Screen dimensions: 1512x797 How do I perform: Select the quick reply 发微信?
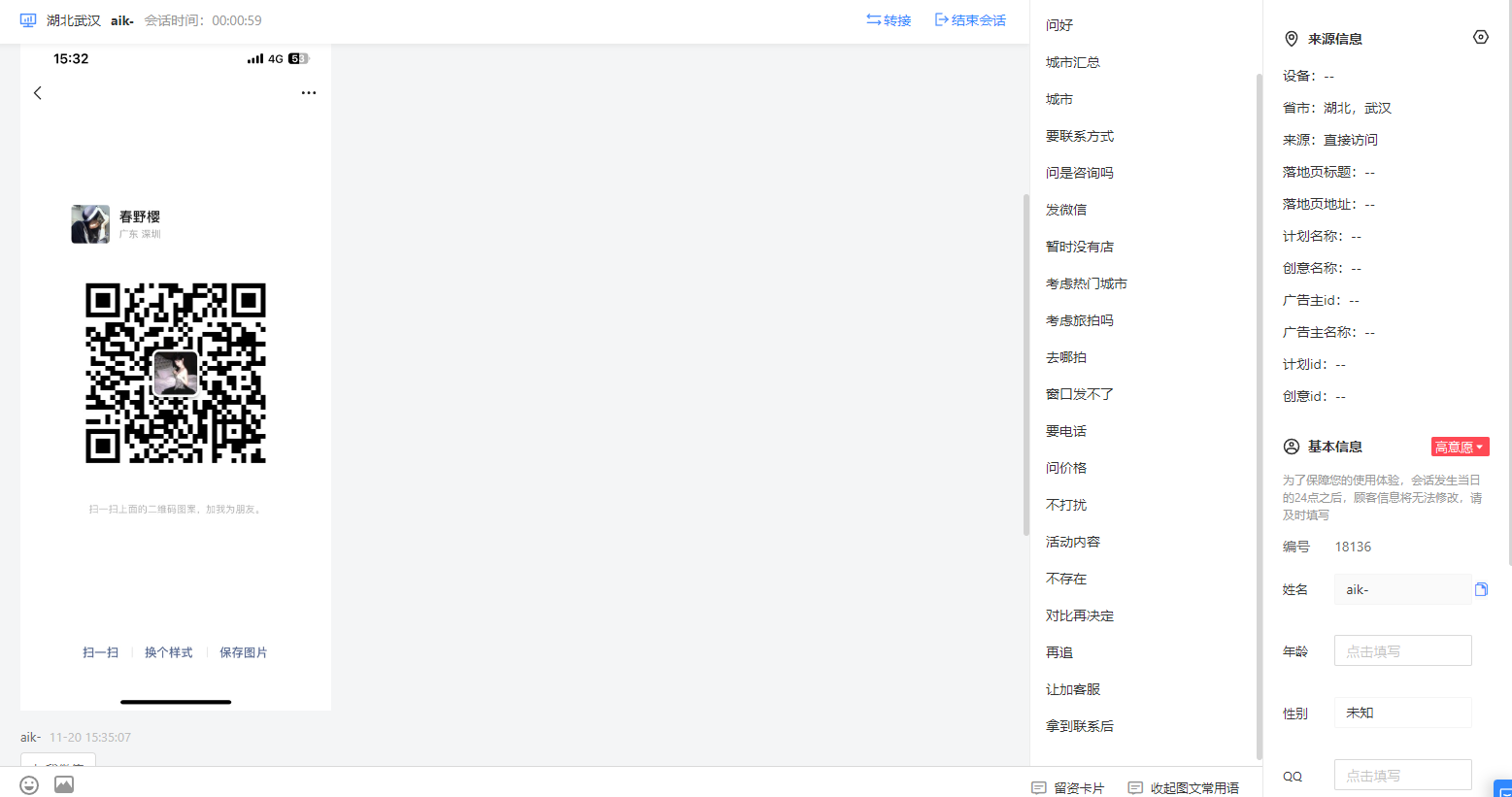tap(1066, 210)
